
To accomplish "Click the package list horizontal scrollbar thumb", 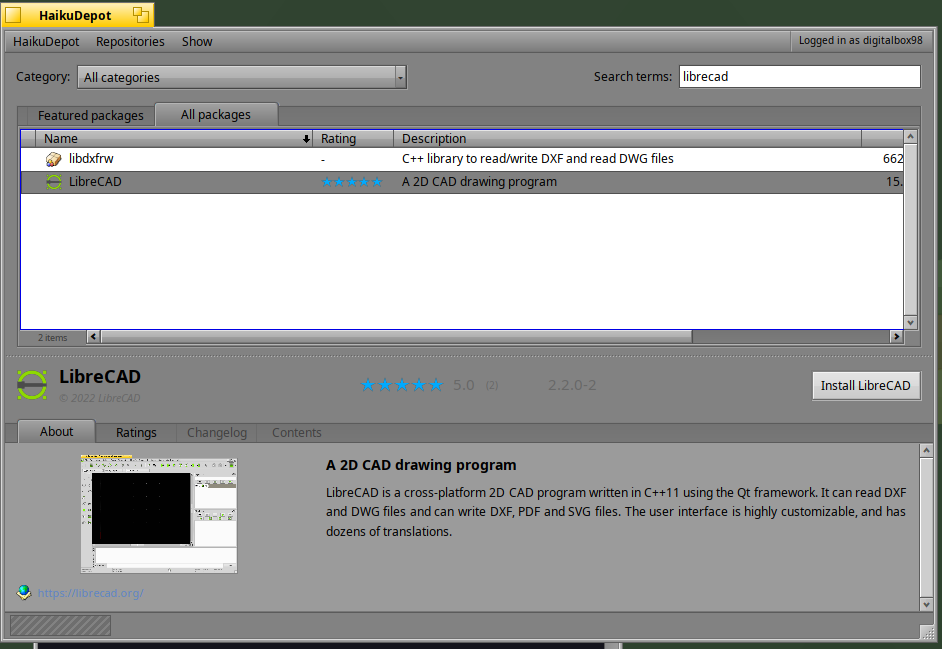I will (397, 337).
